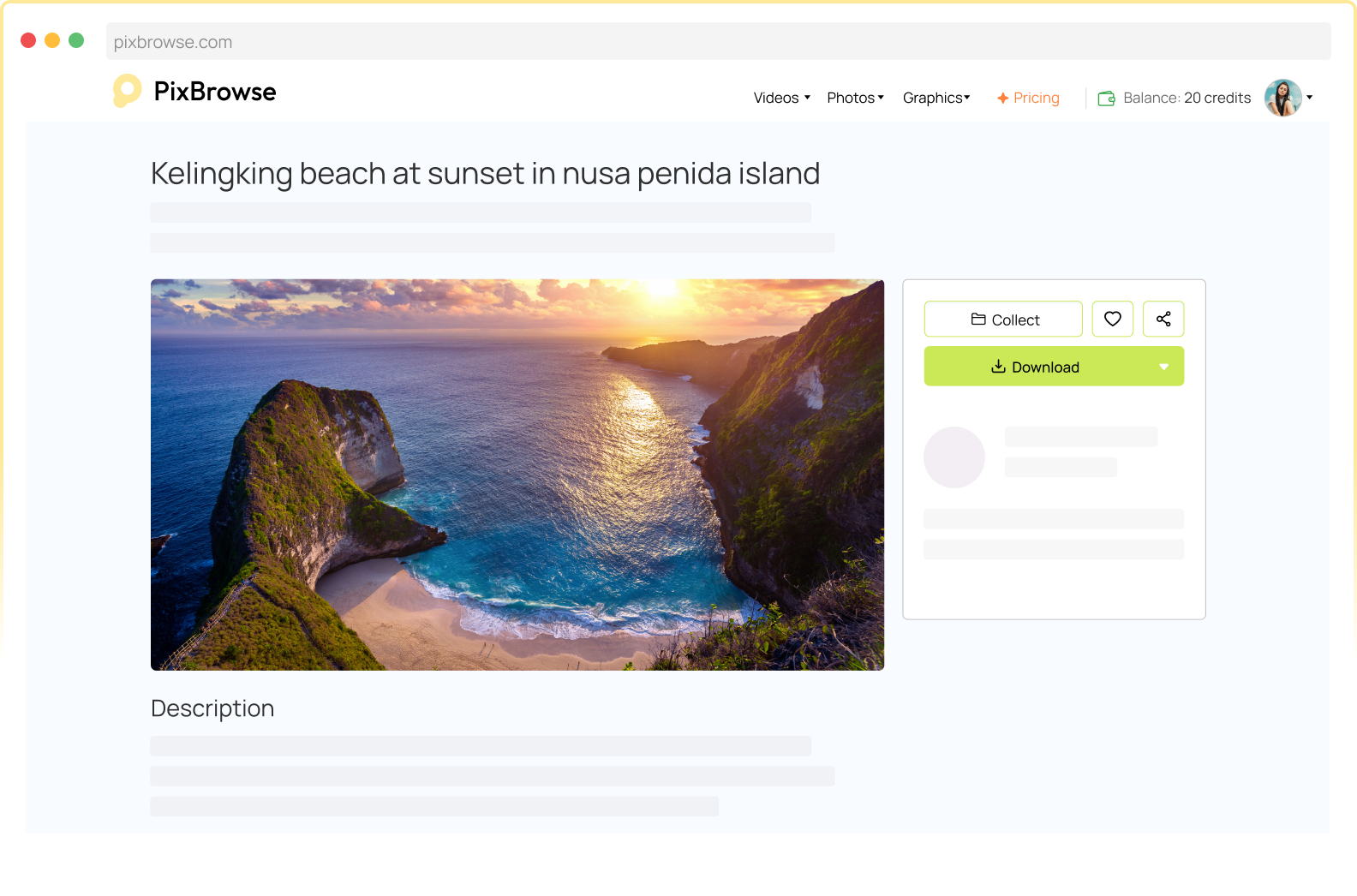Expand the Videos menu arrow
Viewport: 1357px width, 896px height.
pyautogui.click(x=807, y=98)
